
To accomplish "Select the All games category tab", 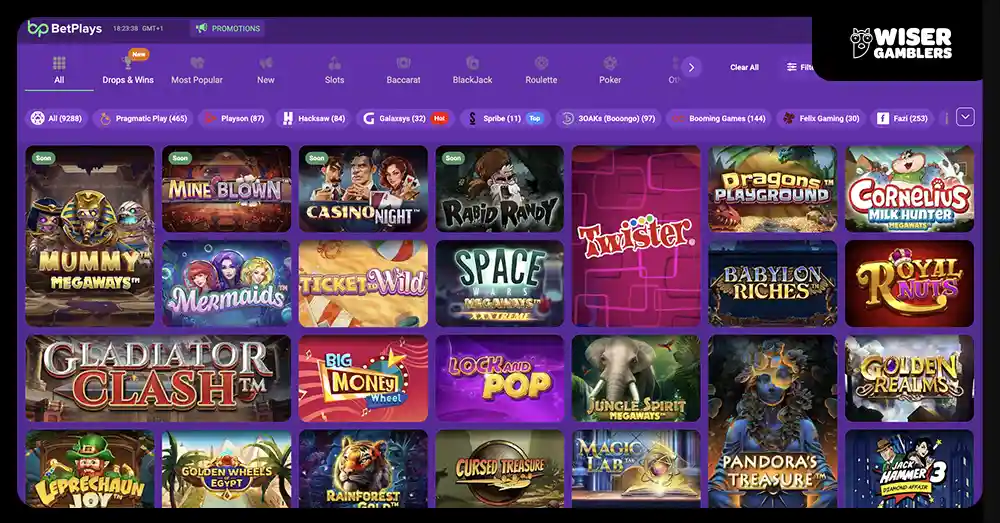I will pyautogui.click(x=59, y=70).
